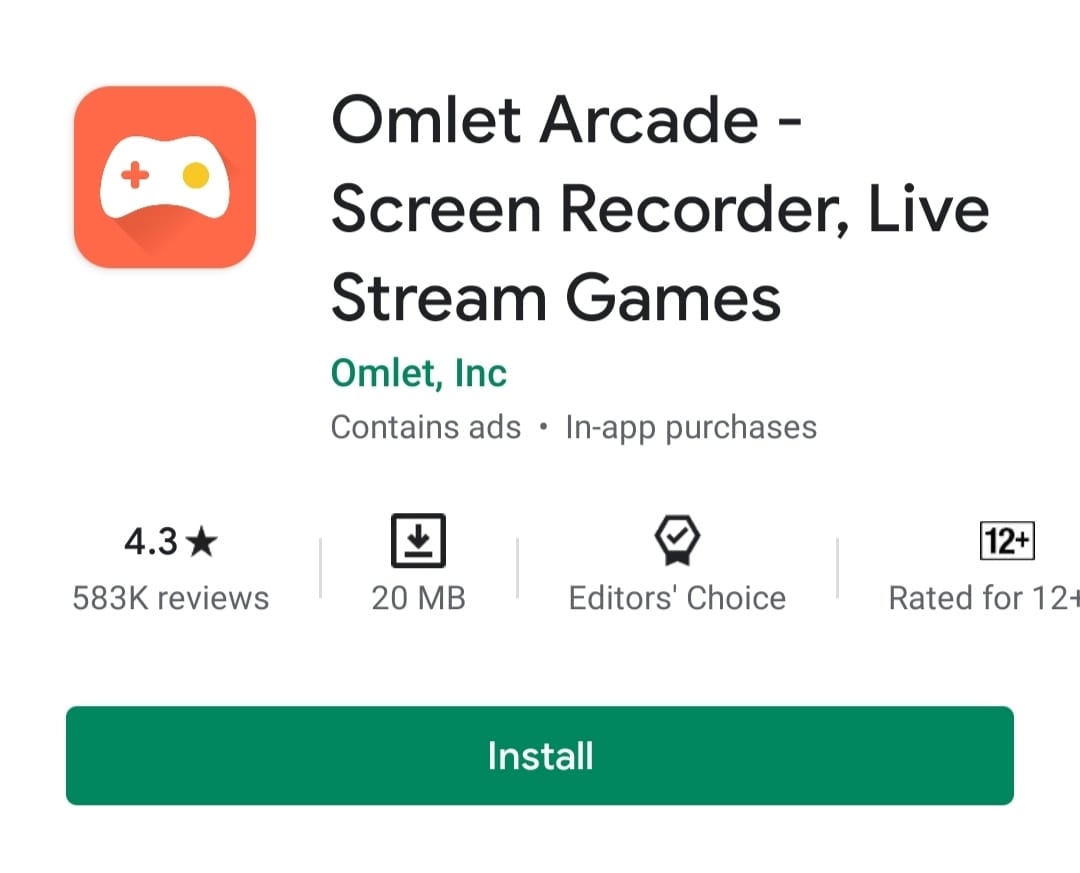The width and height of the screenshot is (1080, 873).
Task: Tap the 4.3 rating number
Action: pos(151,542)
